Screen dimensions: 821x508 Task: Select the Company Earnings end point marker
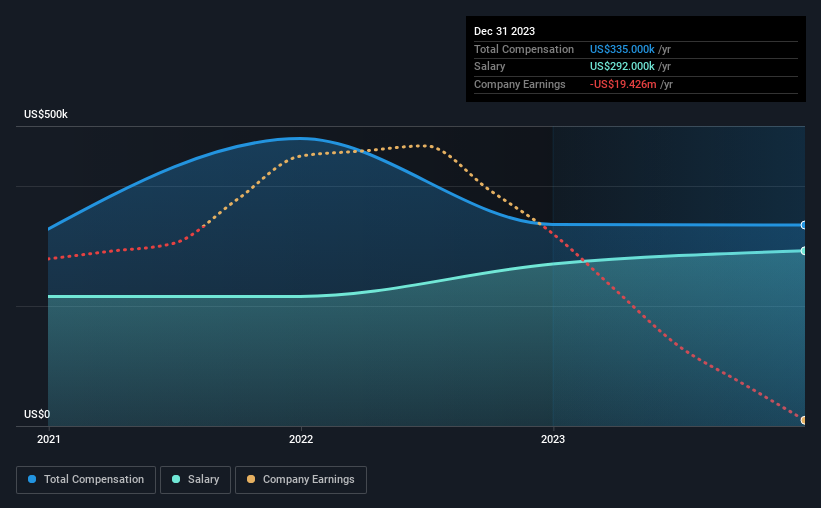[x=803, y=420]
